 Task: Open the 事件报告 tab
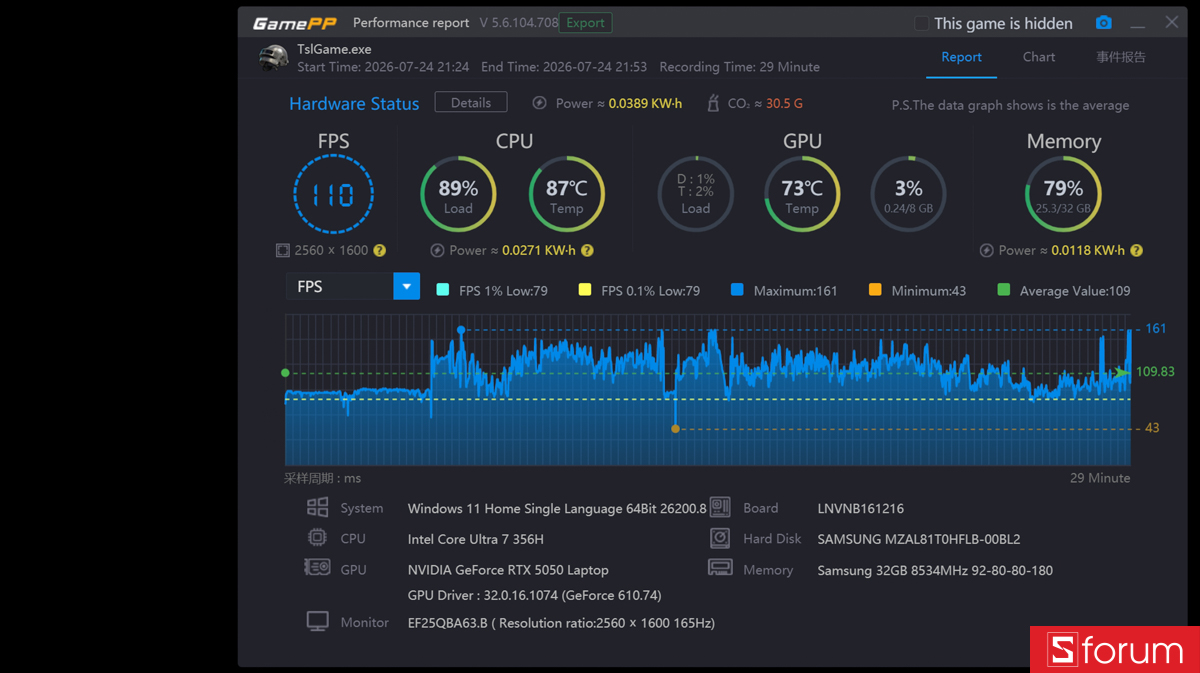(x=1121, y=57)
